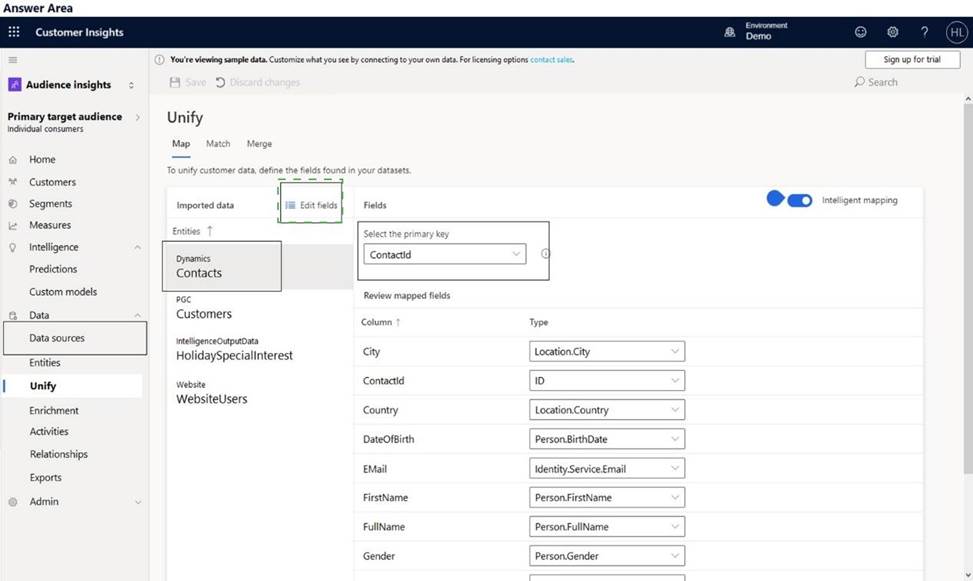The width and height of the screenshot is (973, 581).
Task: Click the smiley feedback icon
Action: coord(861,32)
